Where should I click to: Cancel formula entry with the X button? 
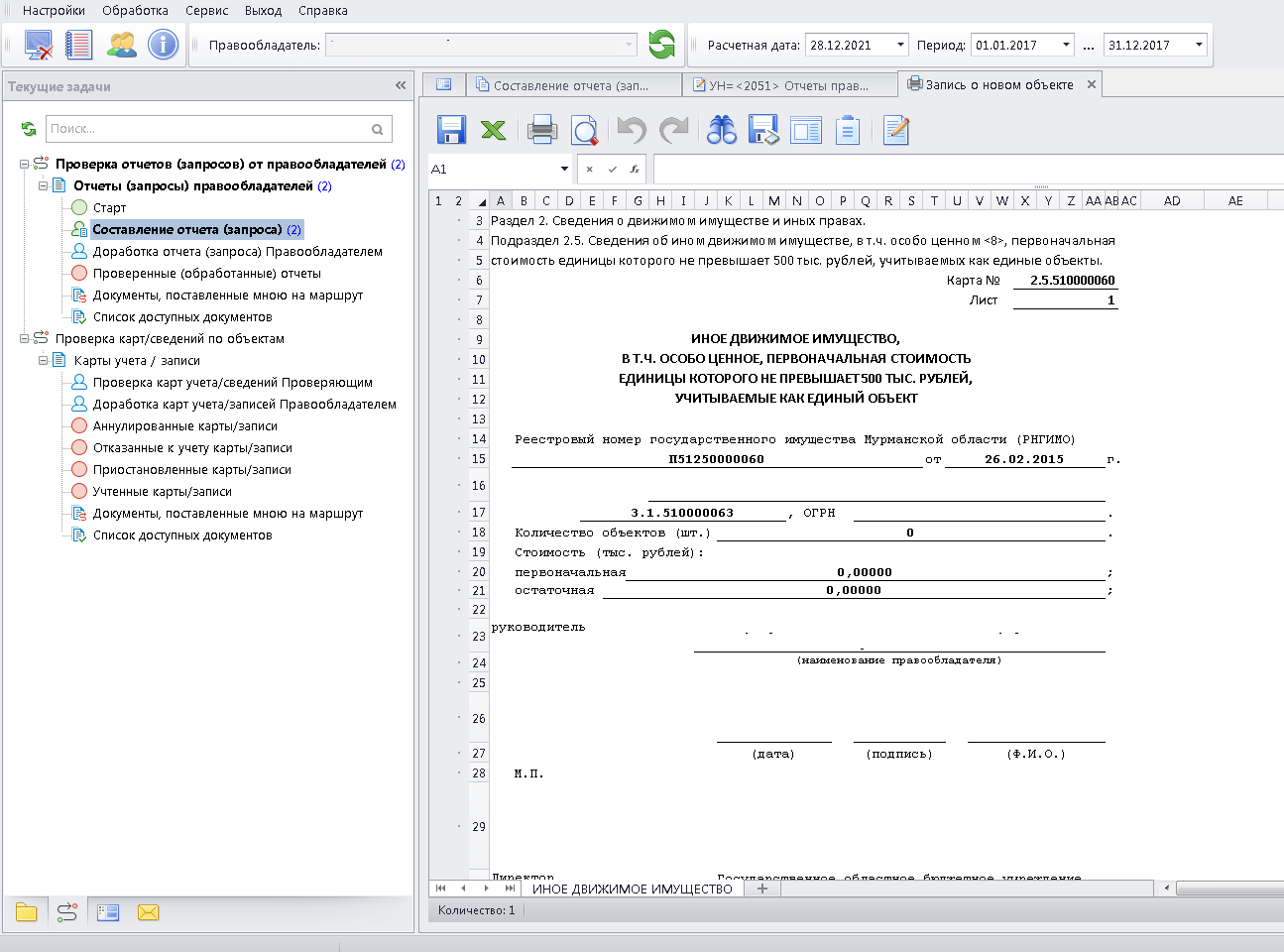[589, 170]
